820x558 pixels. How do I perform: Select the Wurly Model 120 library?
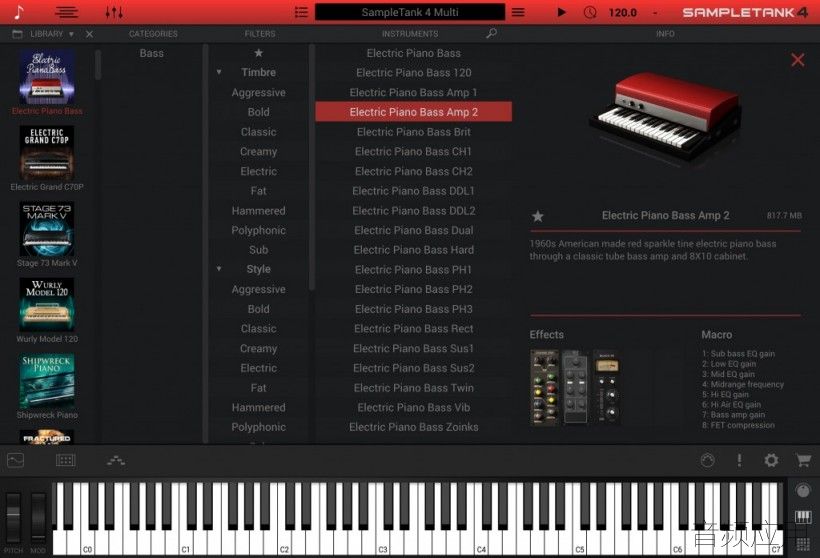coord(47,305)
